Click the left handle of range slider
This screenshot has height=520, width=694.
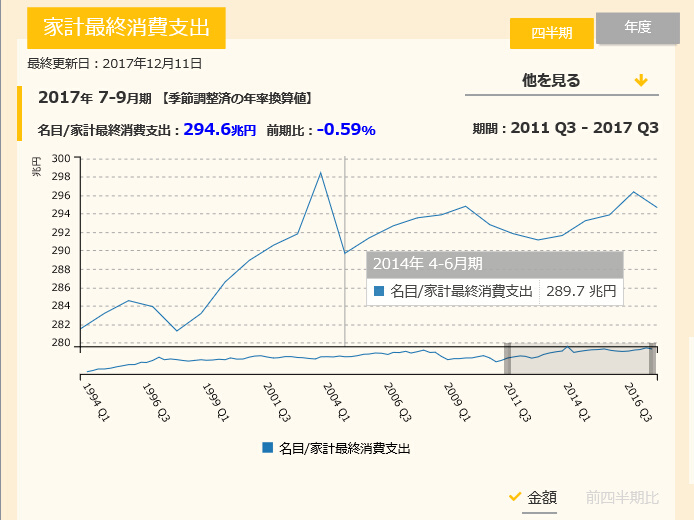508,358
